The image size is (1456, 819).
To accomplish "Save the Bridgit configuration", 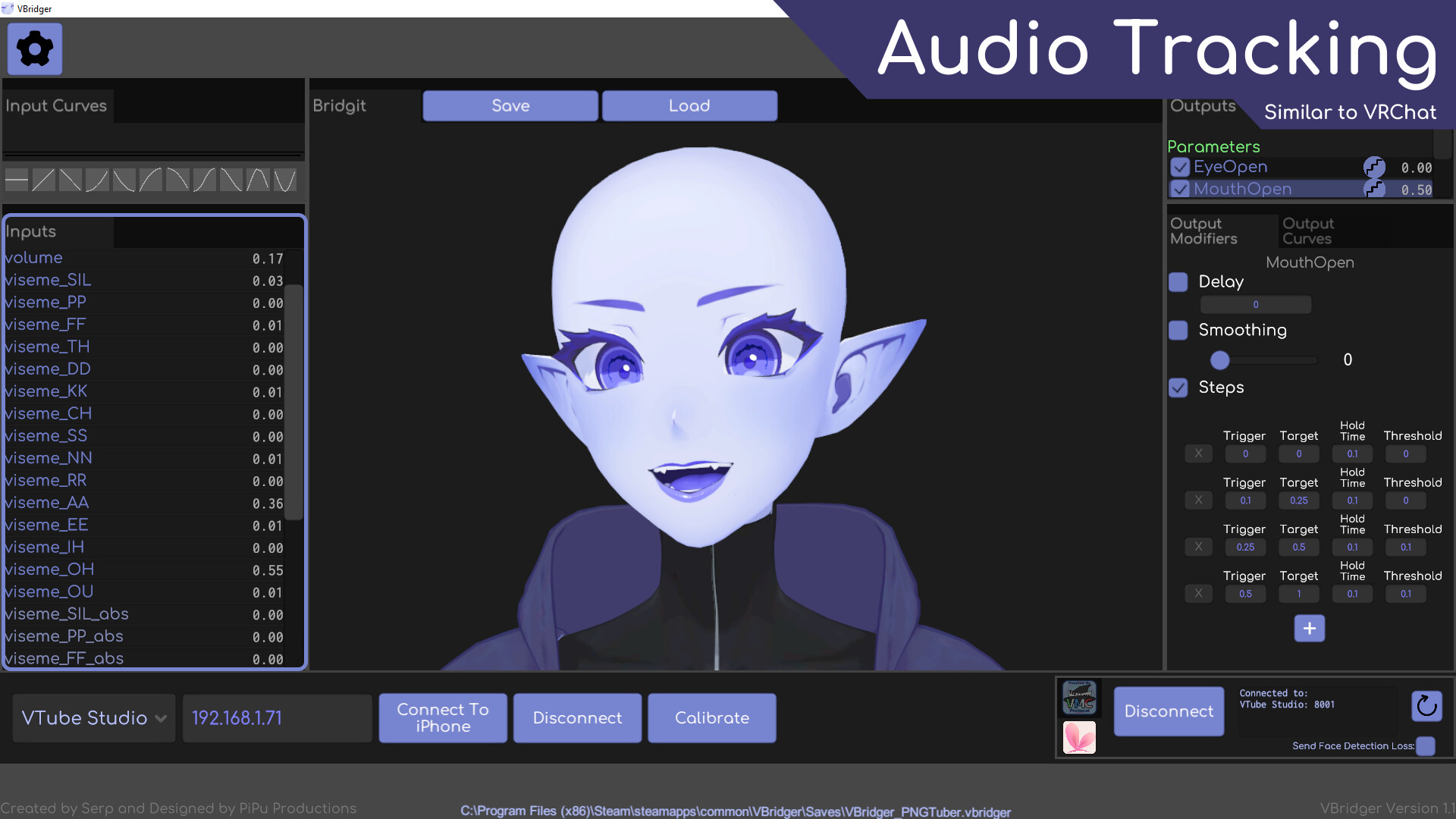I will pyautogui.click(x=510, y=105).
